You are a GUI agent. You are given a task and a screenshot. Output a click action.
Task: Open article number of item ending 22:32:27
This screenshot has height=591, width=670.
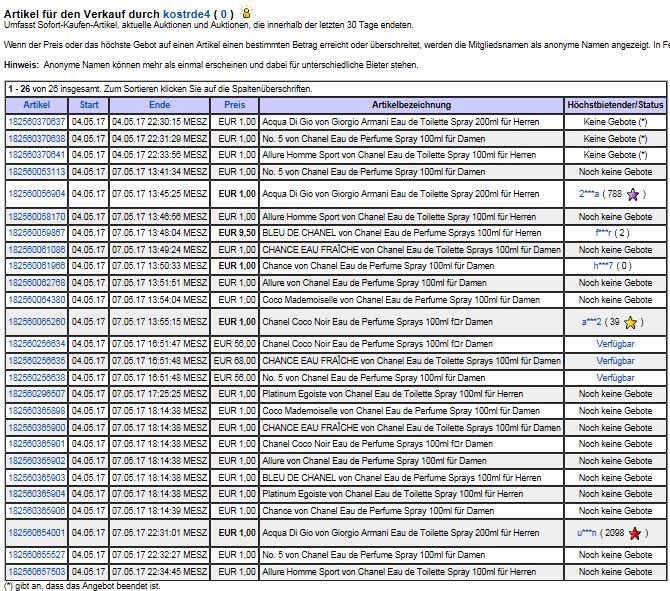pos(37,555)
